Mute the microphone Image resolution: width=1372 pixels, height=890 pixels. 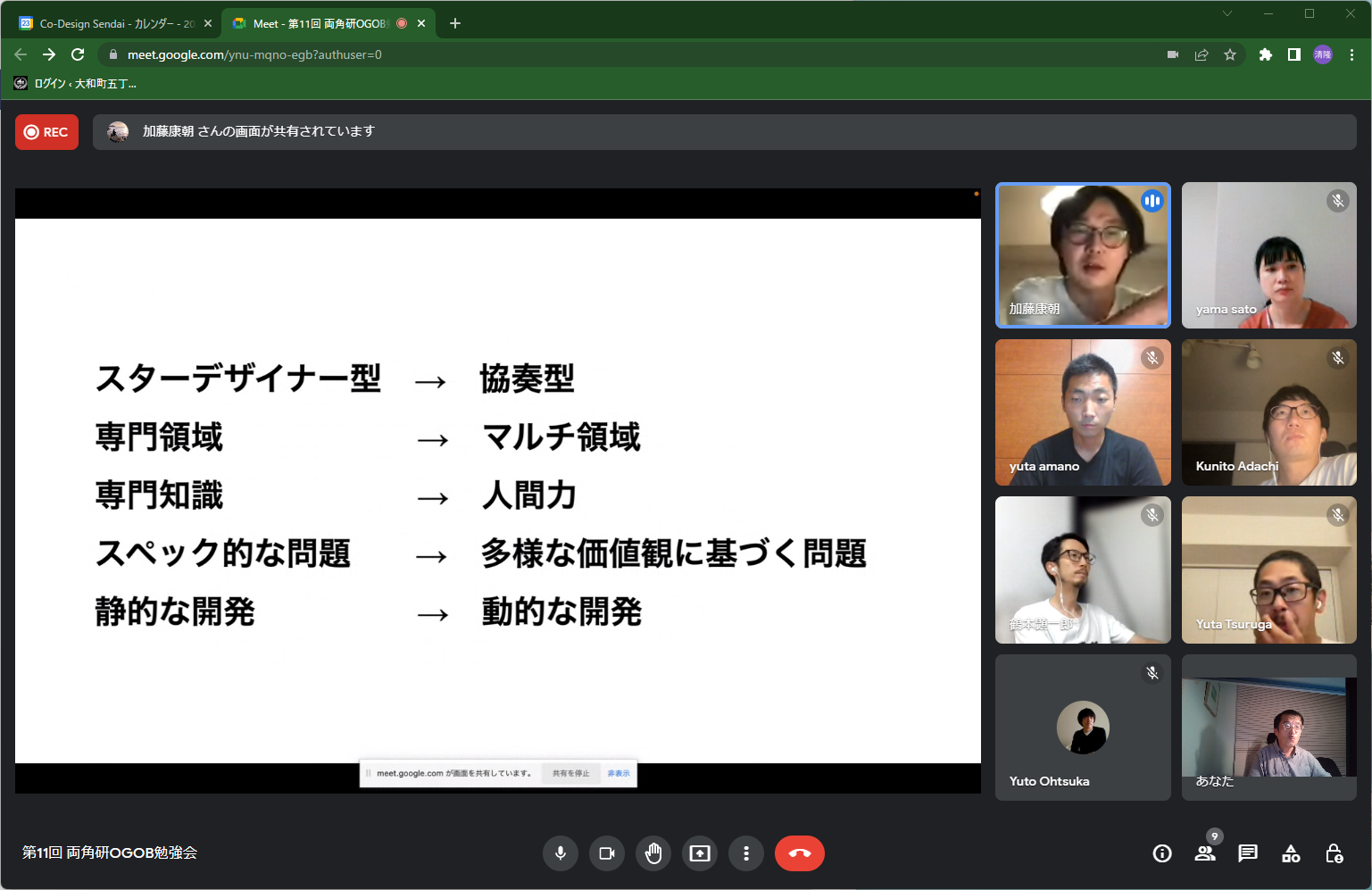[x=561, y=853]
